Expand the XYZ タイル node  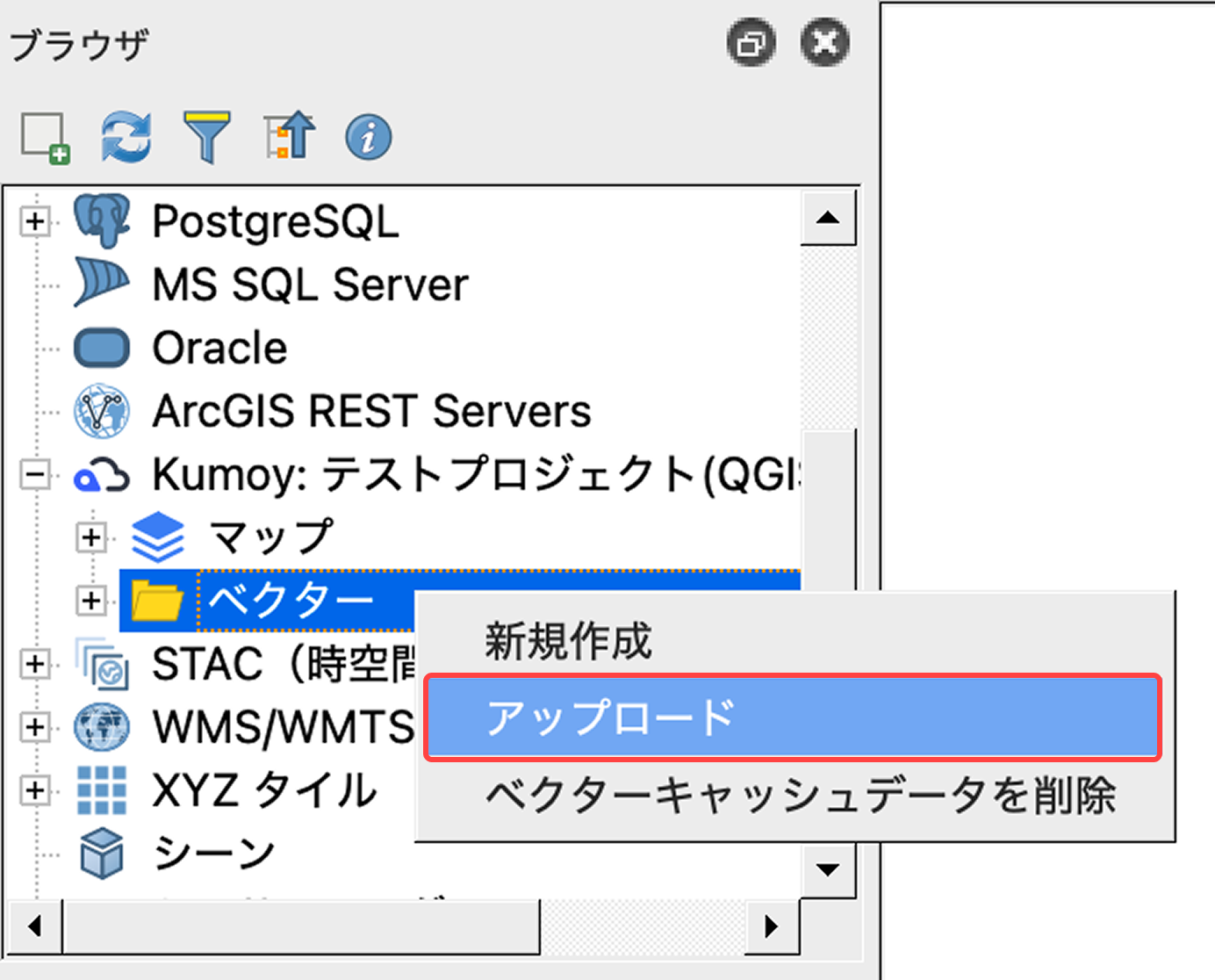[x=35, y=790]
